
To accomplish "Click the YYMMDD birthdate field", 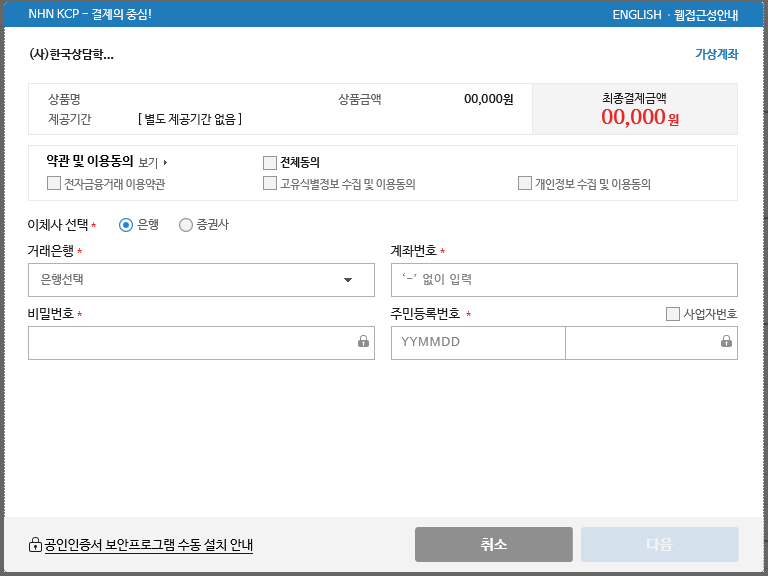I will click(x=478, y=342).
